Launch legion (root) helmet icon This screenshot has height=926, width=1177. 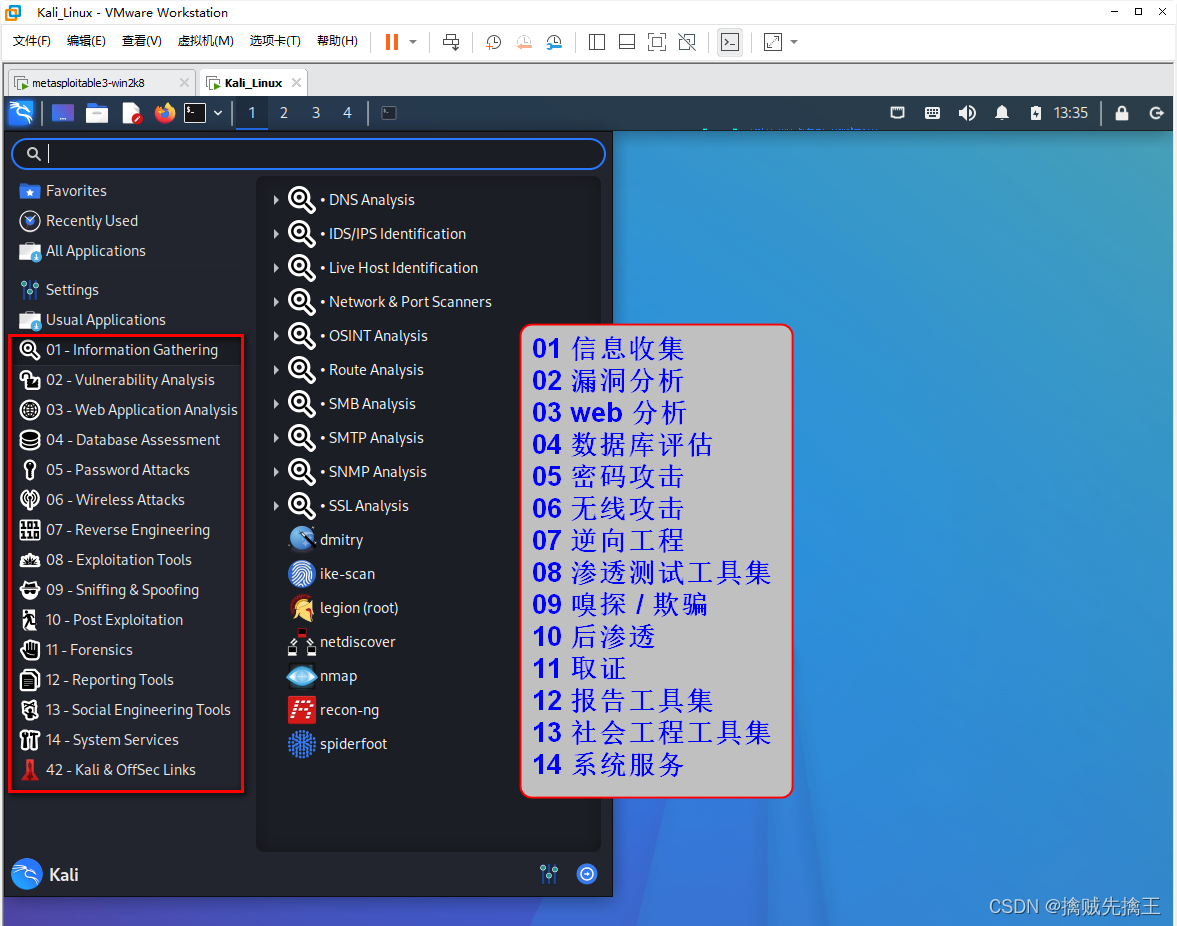(x=302, y=608)
